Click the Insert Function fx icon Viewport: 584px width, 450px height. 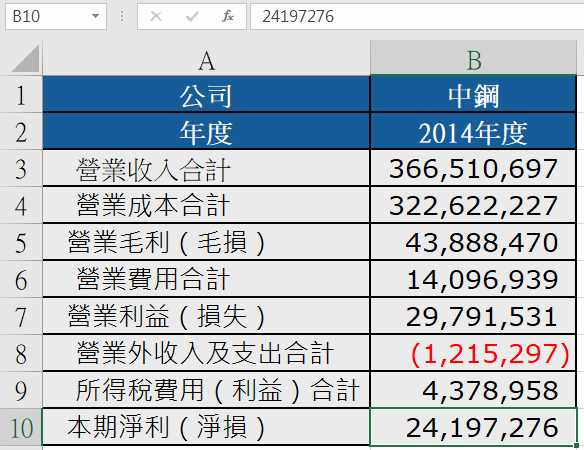pos(228,16)
